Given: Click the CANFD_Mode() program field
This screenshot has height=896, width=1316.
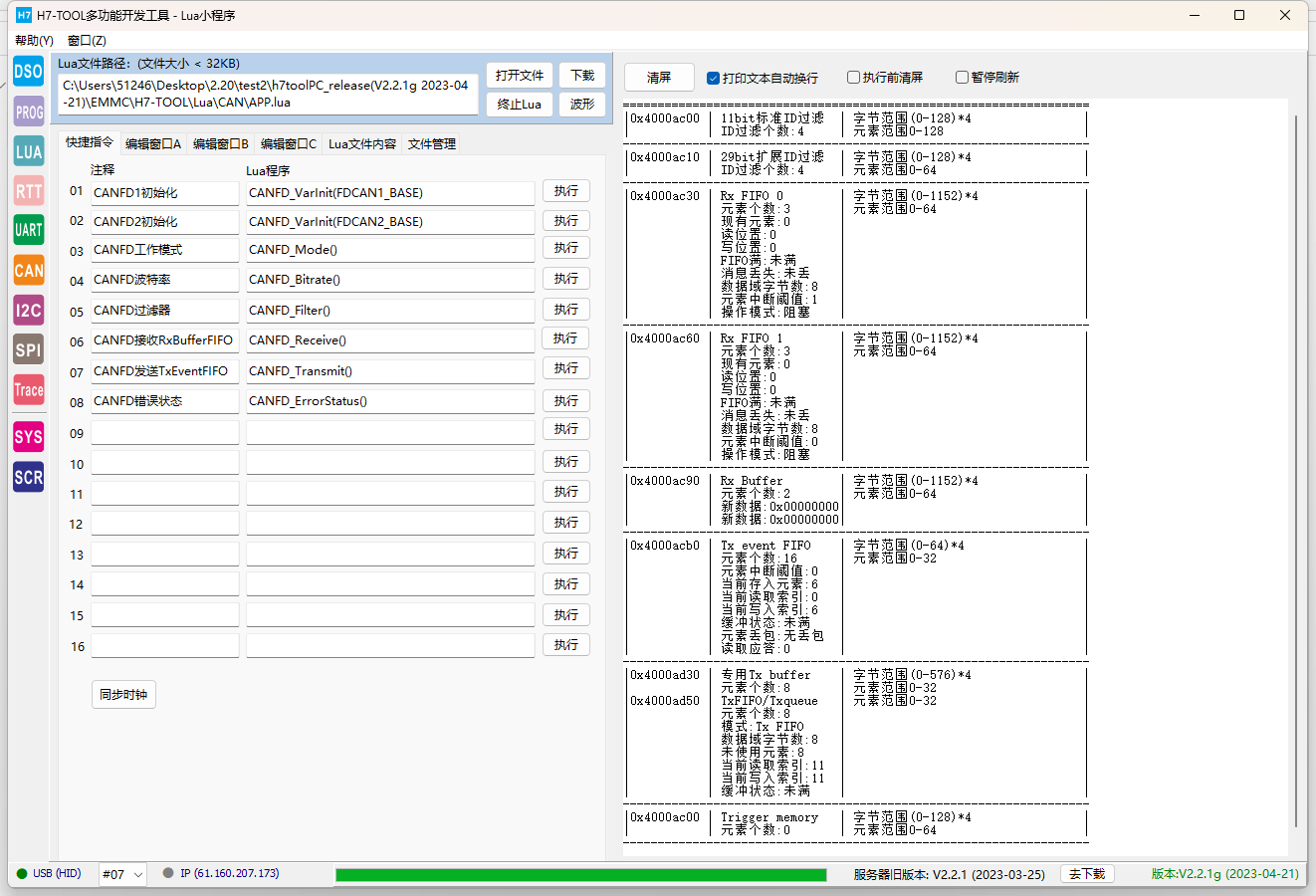Looking at the screenshot, I should point(390,250).
